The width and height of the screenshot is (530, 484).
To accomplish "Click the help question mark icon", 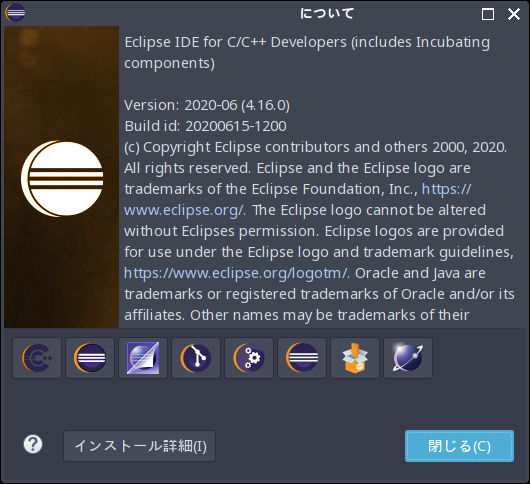I will (x=33, y=444).
